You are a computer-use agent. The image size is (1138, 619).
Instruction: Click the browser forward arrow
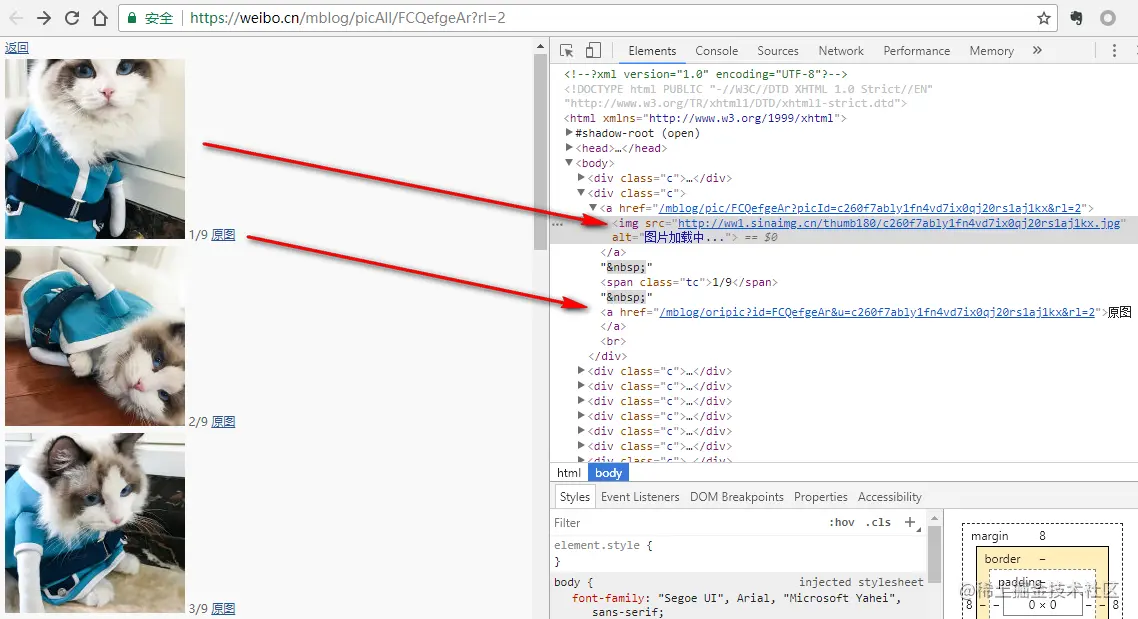tap(44, 18)
